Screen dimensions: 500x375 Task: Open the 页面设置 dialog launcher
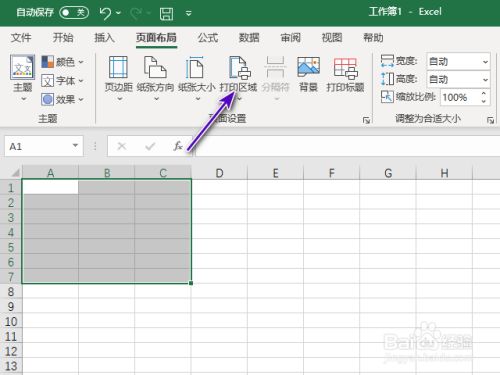[x=366, y=120]
